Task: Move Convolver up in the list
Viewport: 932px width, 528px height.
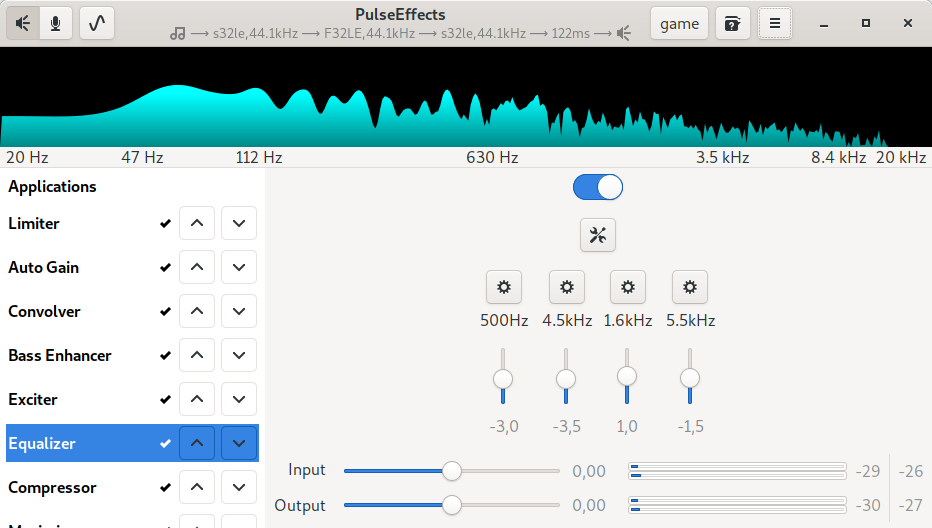Action: [x=197, y=312]
